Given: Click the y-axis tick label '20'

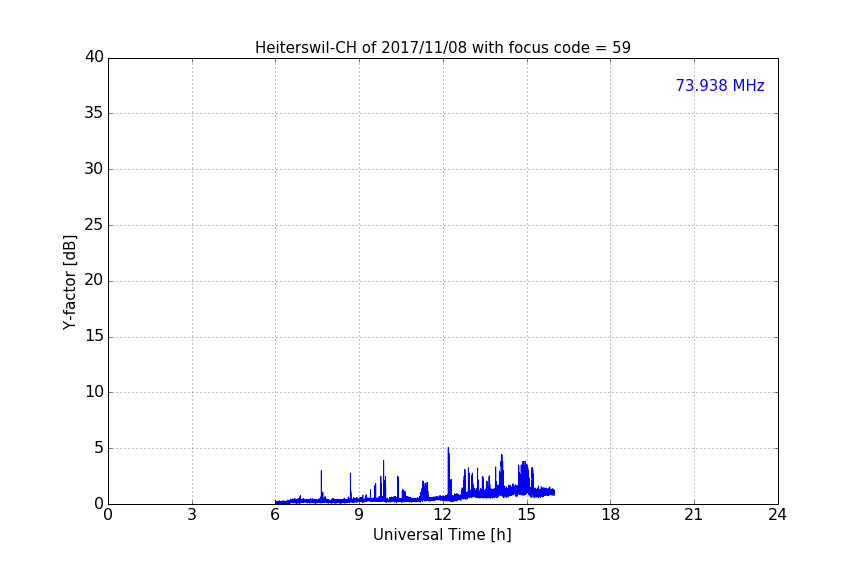Looking at the screenshot, I should 94,280.
